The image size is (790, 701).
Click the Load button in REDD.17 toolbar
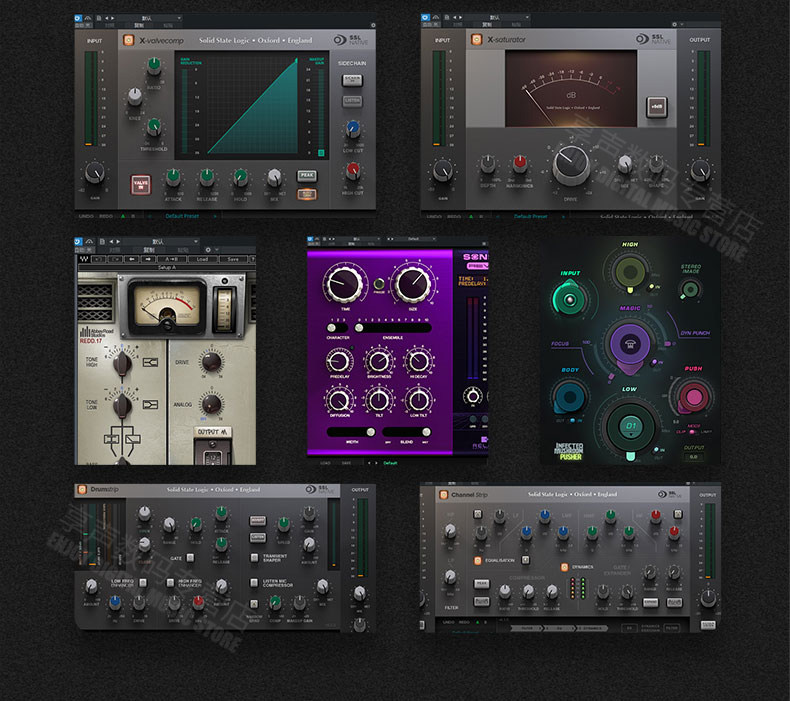coord(202,259)
